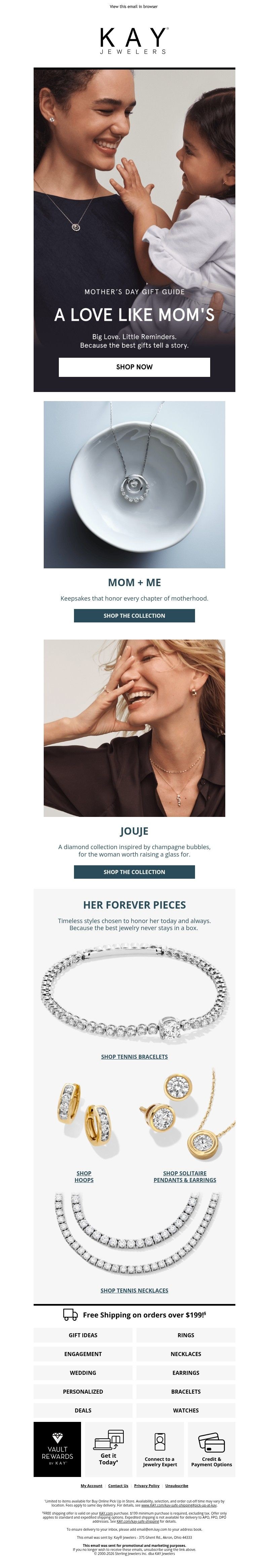The width and height of the screenshot is (269, 1568).
Task: Select the Engagement category
Action: click(83, 1354)
